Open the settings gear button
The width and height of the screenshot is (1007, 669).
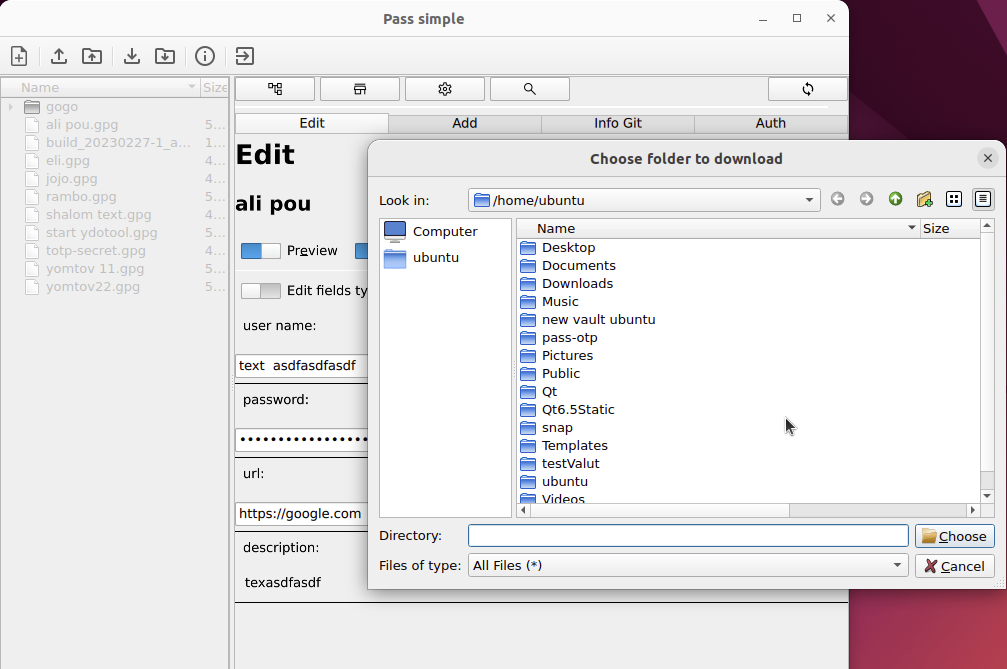click(445, 89)
